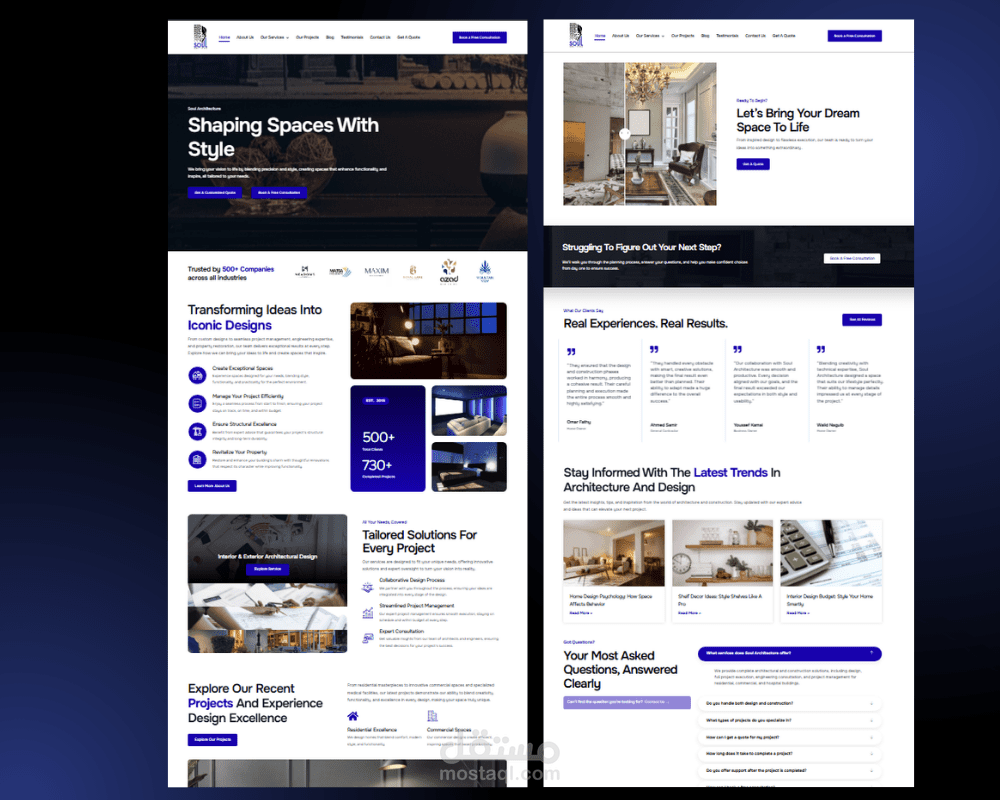The image size is (1000, 800).
Task: Click Get A Quote button under Dream Space
Action: [753, 165]
